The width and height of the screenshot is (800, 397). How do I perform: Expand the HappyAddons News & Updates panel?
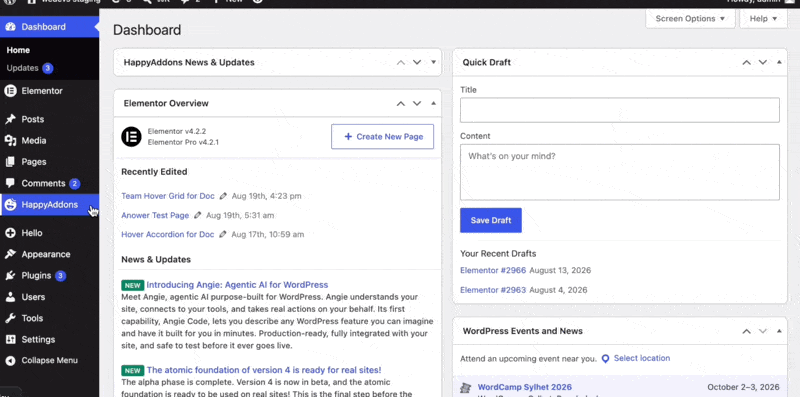click(433, 62)
